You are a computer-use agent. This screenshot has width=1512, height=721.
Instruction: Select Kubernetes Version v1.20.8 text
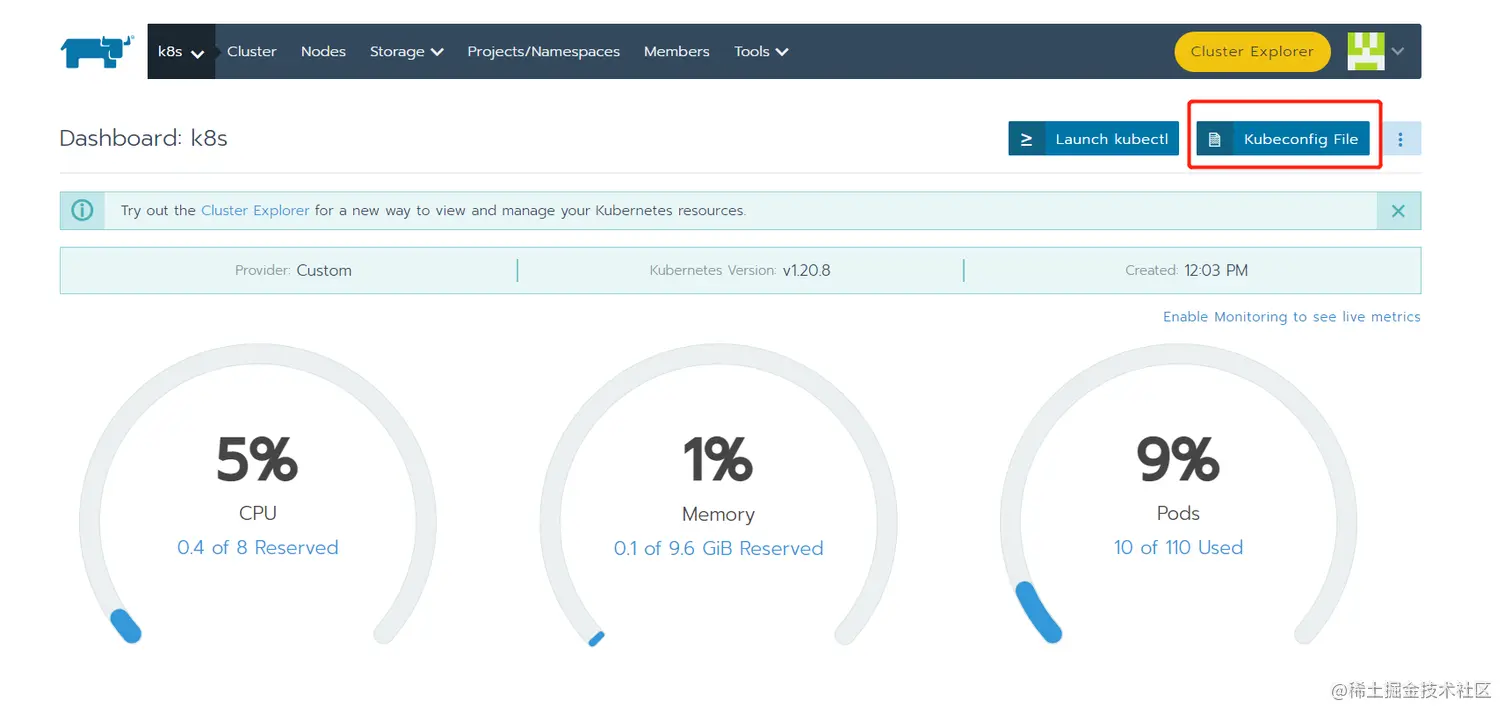(x=739, y=270)
